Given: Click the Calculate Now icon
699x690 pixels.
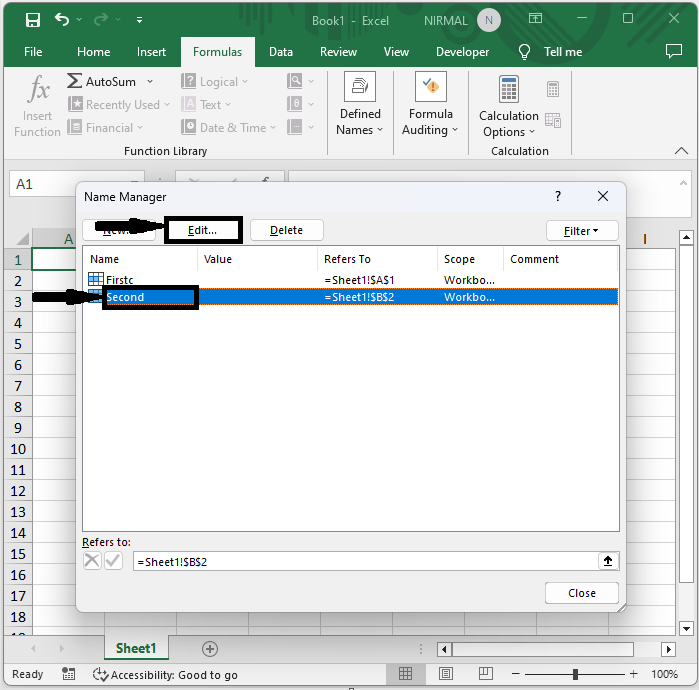Looking at the screenshot, I should click(x=553, y=89).
